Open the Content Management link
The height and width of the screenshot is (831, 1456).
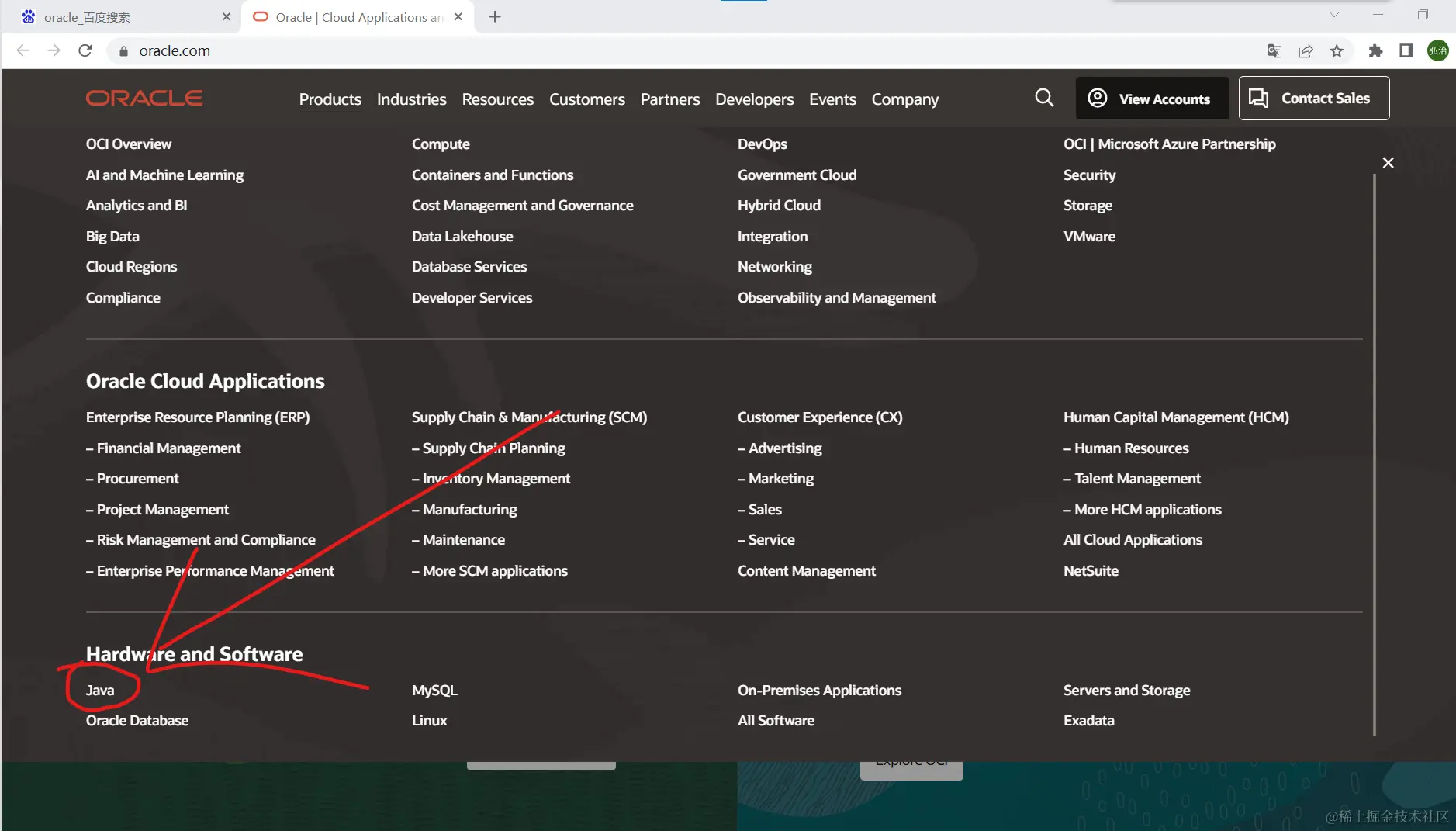click(806, 570)
